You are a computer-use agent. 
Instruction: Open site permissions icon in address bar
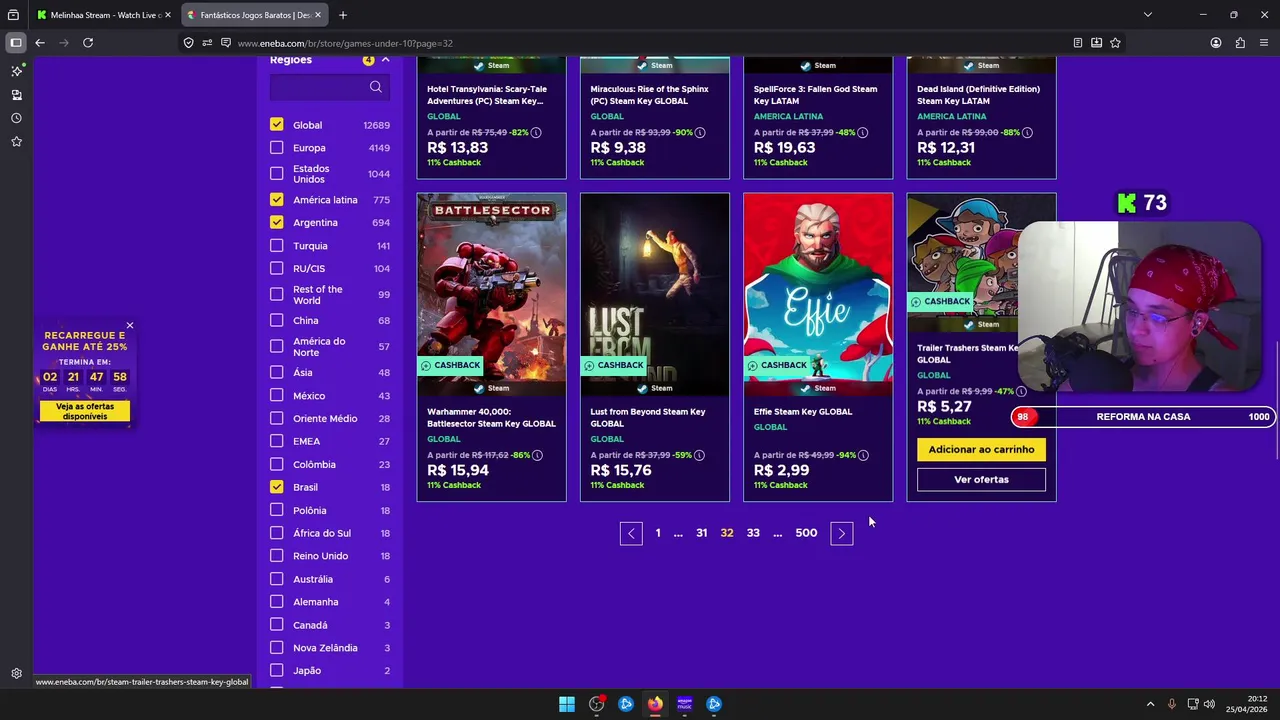[x=207, y=43]
